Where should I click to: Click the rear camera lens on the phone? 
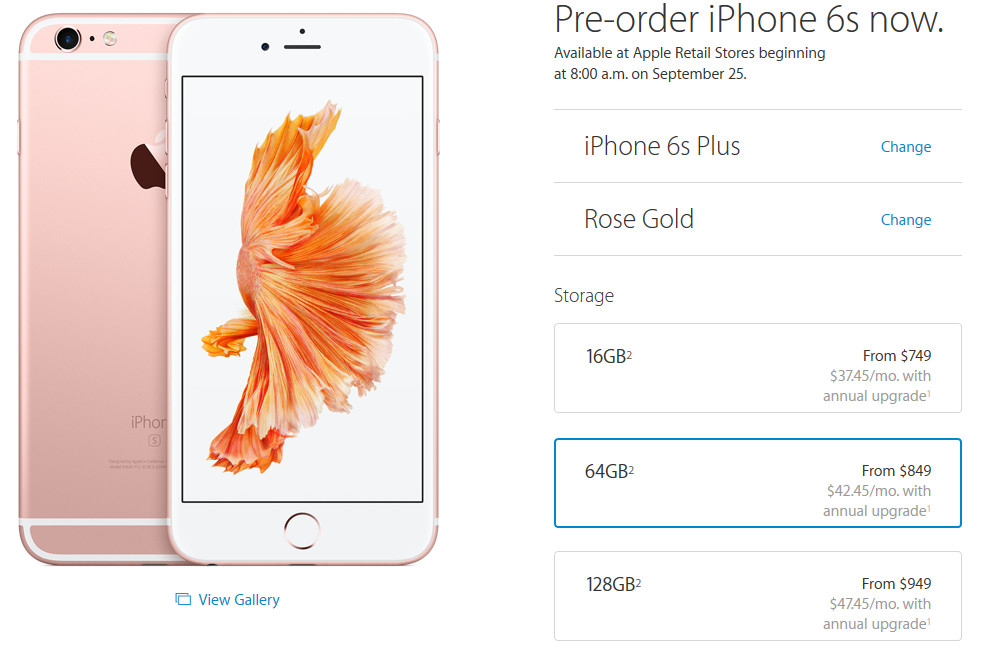click(x=68, y=39)
